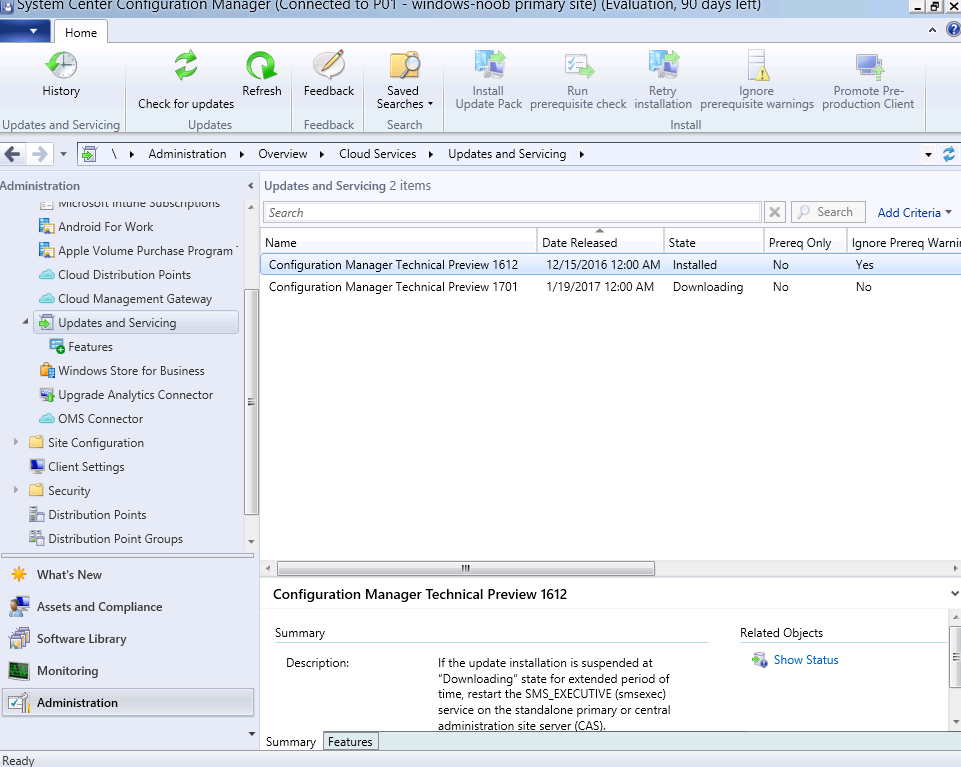This screenshot has width=961, height=767.
Task: Select Android For Work in the tree
Action: 105,227
